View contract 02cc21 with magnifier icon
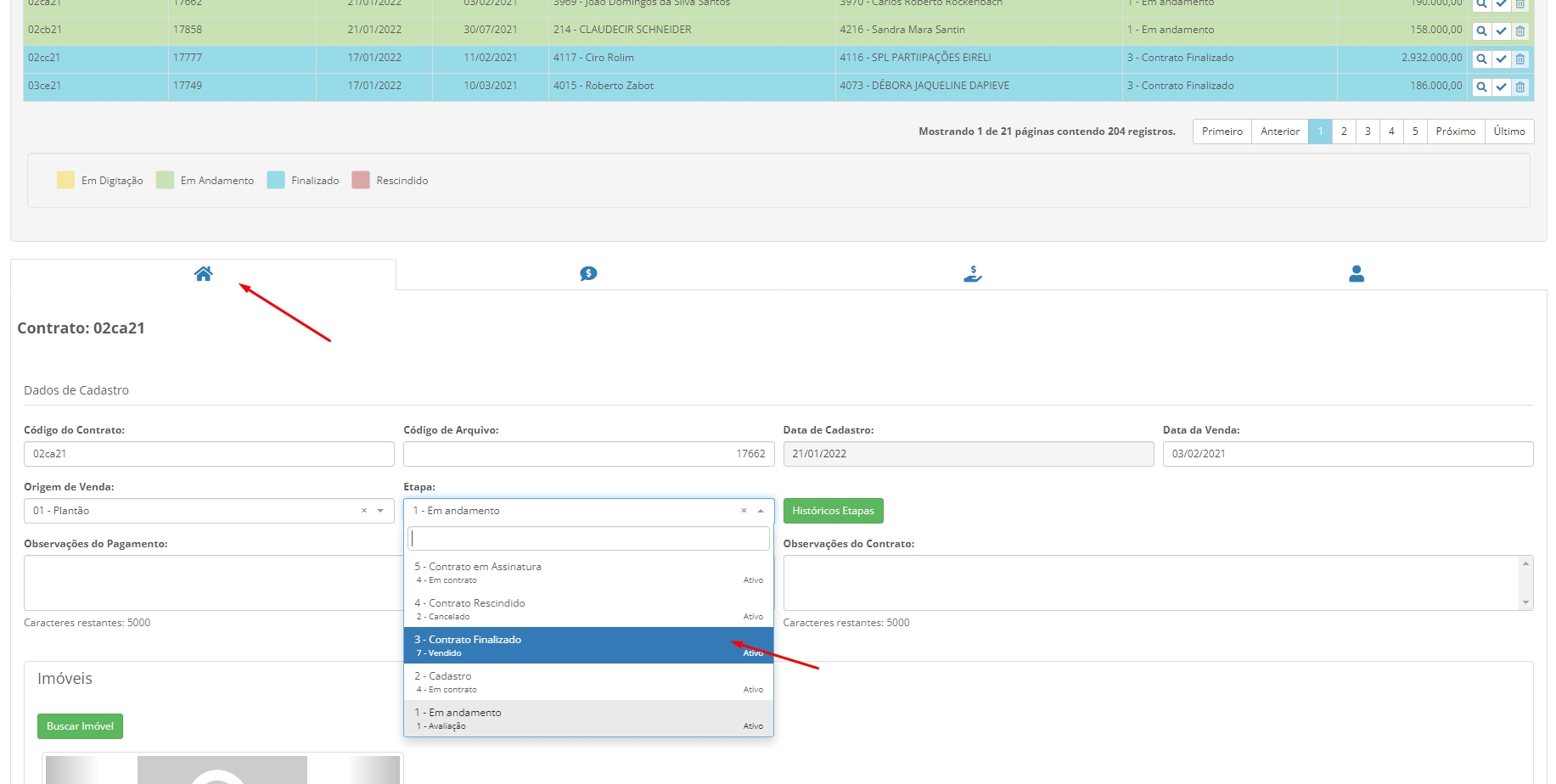The width and height of the screenshot is (1556, 784). (x=1481, y=59)
